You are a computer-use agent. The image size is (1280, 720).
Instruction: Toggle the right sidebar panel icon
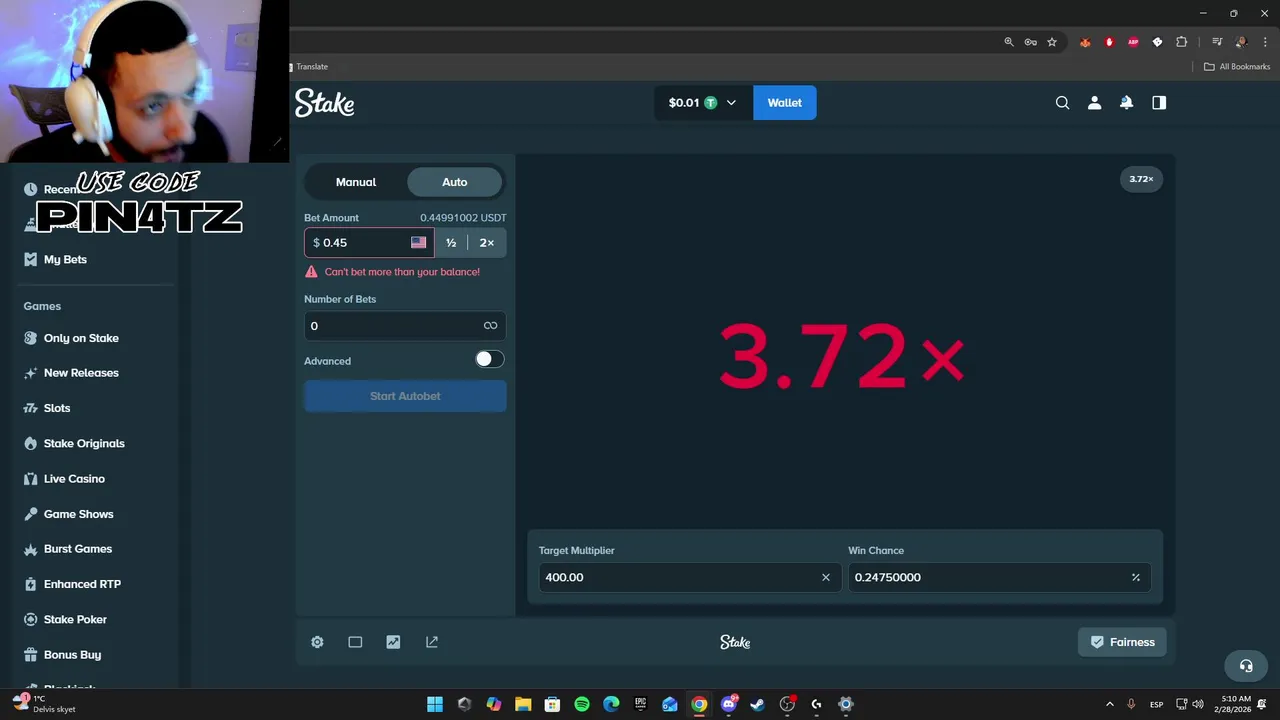[1159, 102]
